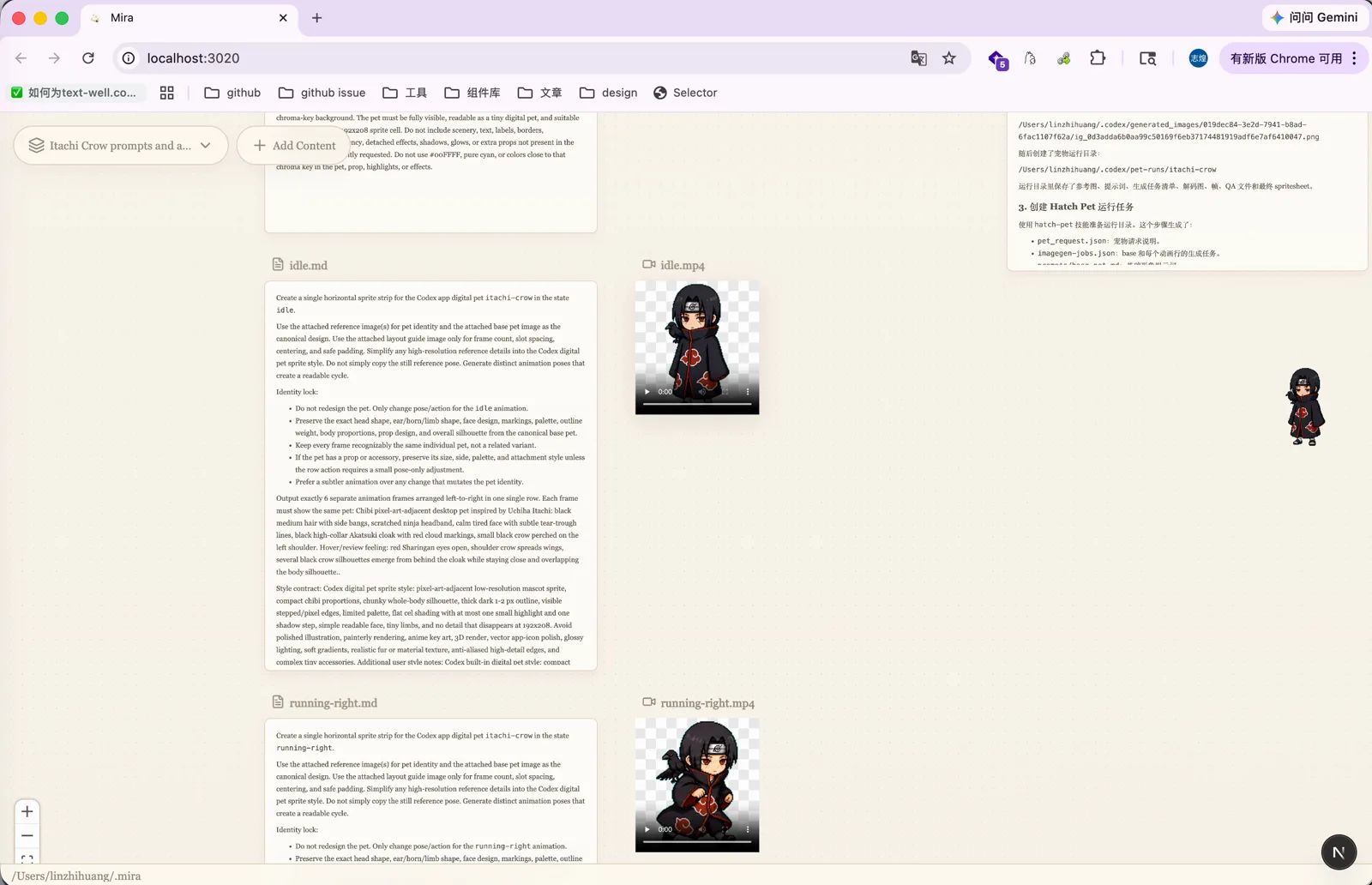Zoom out of the canvas
Viewport: 1372px width, 885px height.
(x=27, y=835)
